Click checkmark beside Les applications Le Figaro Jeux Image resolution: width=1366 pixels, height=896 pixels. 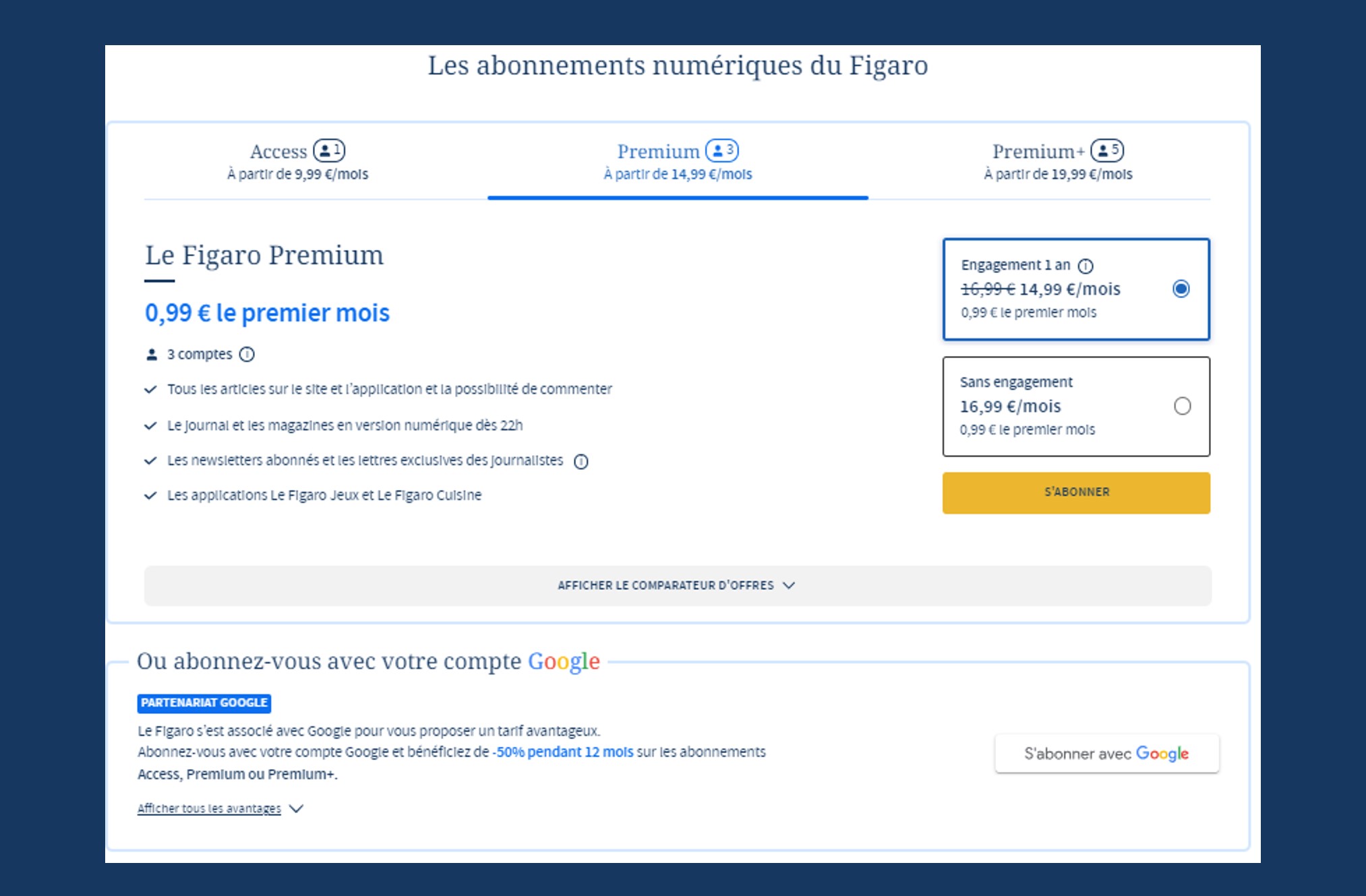[151, 496]
